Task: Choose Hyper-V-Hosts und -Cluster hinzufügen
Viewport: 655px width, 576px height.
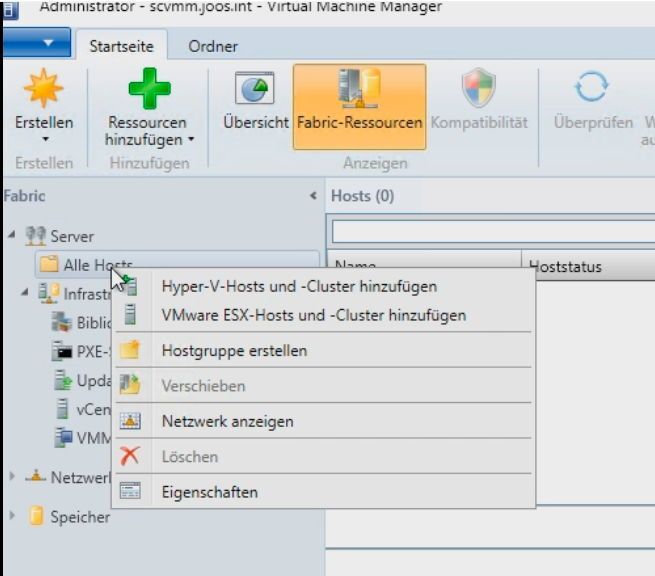Action: (x=324, y=286)
